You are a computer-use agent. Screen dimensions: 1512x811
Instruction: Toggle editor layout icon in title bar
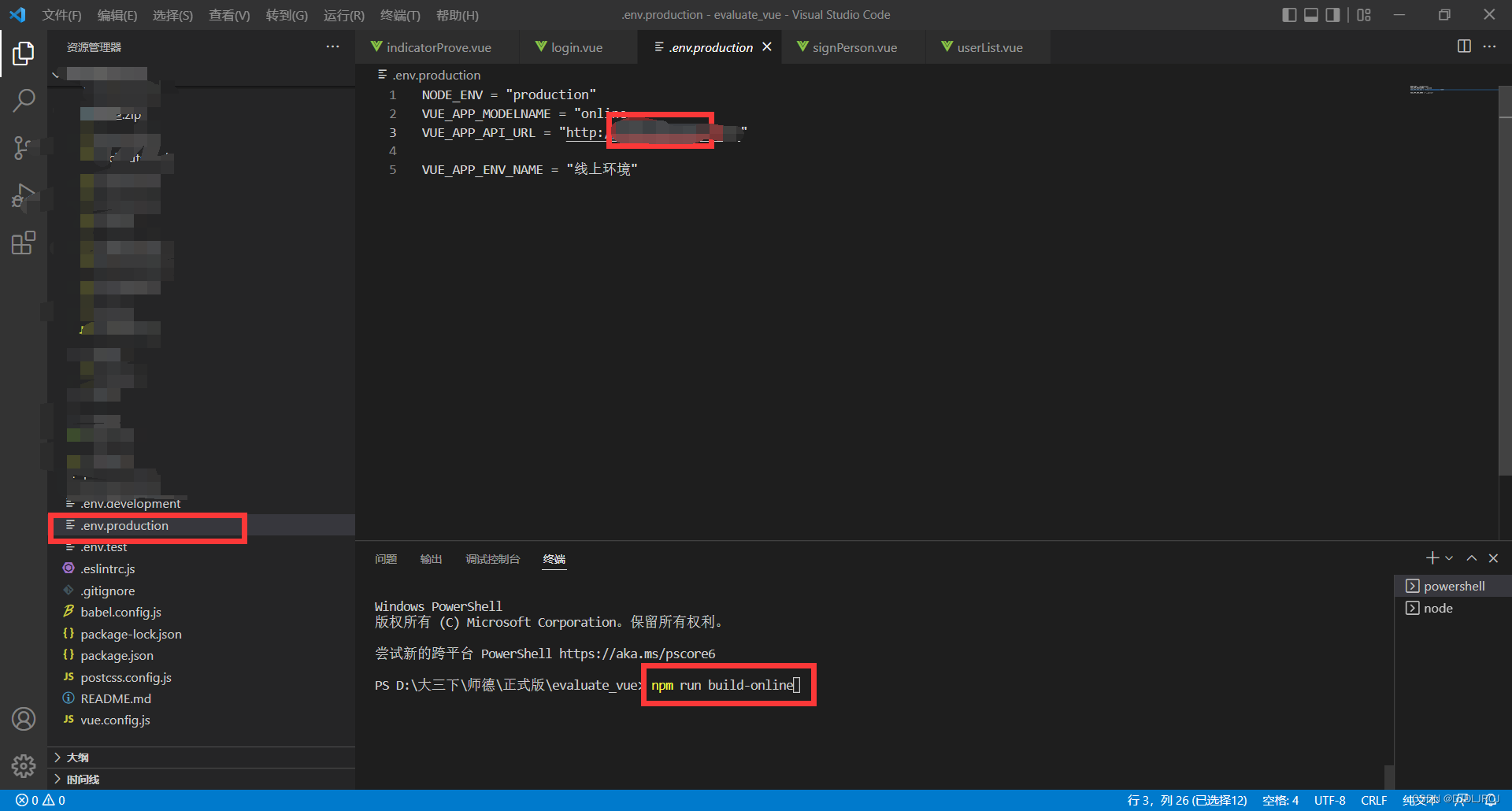coord(1365,14)
